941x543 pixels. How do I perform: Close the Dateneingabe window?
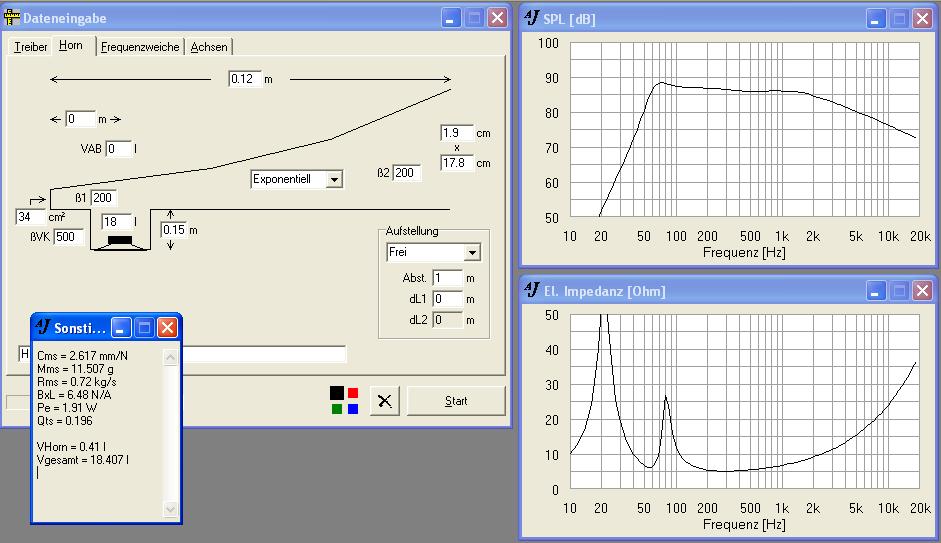click(498, 18)
